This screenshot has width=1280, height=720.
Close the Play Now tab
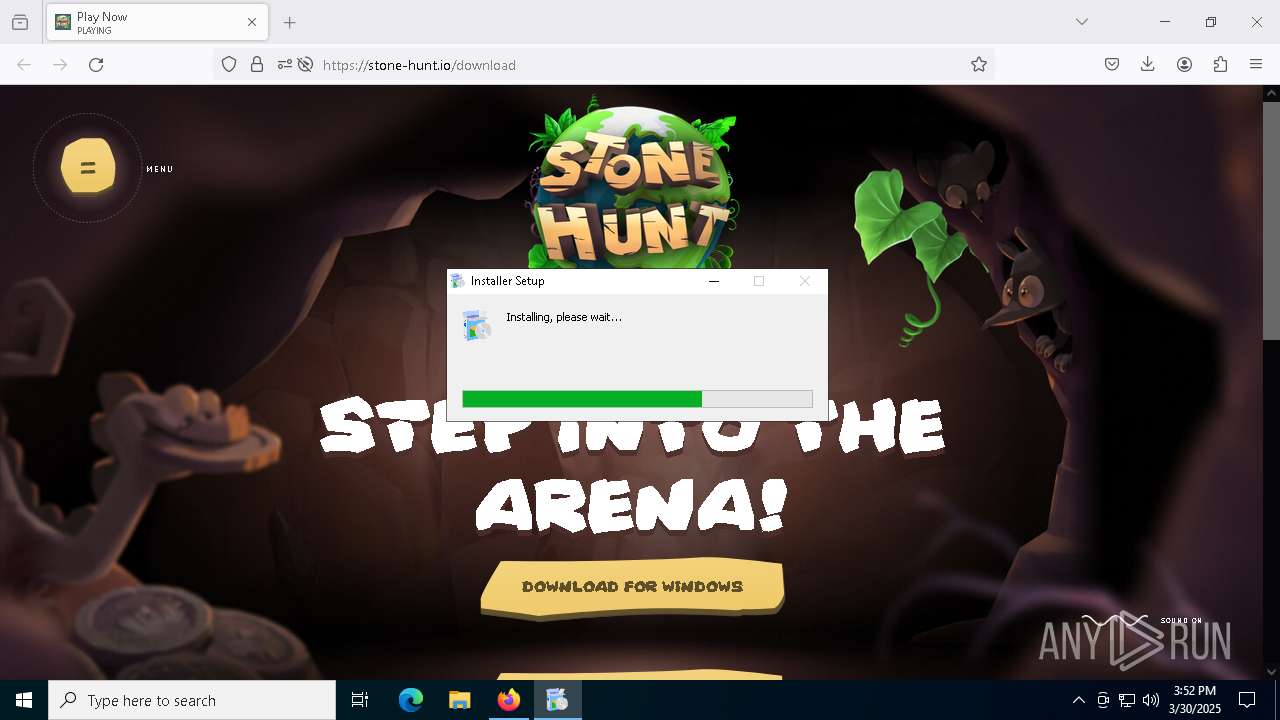coord(252,22)
